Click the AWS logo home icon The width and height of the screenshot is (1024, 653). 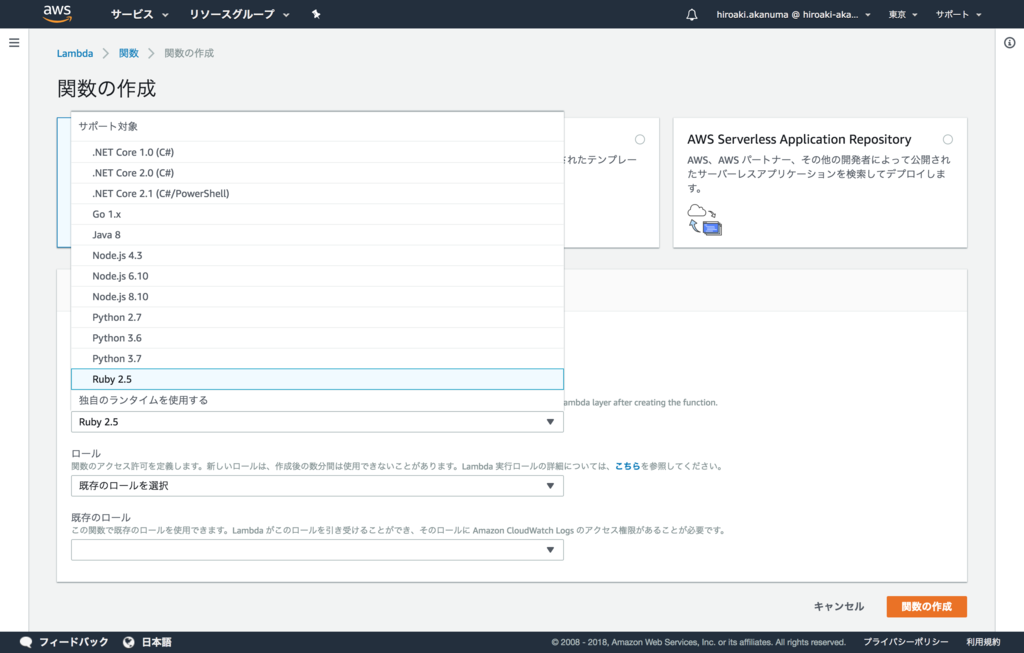[57, 14]
